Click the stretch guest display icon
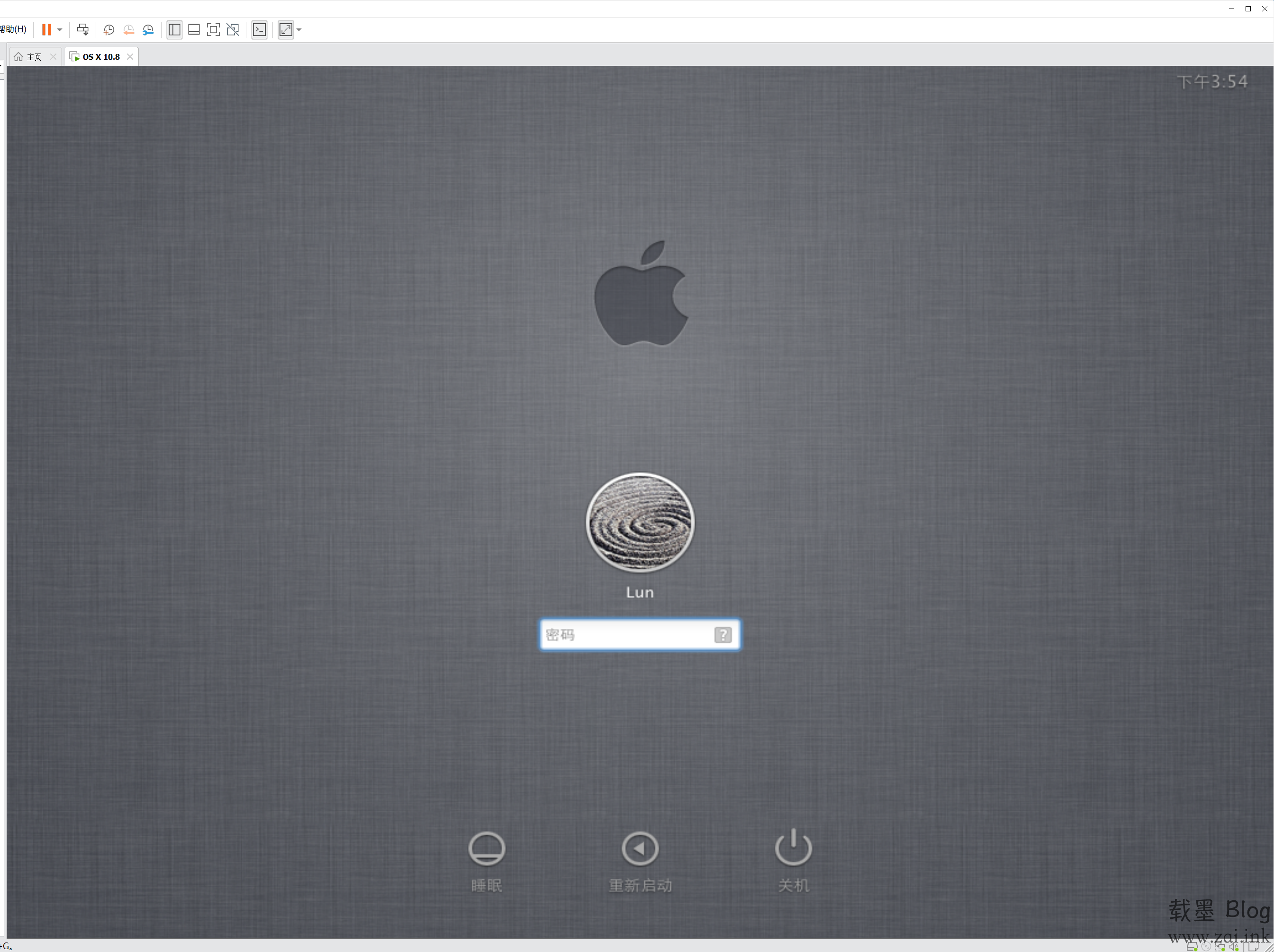The image size is (1274, 952). click(286, 29)
